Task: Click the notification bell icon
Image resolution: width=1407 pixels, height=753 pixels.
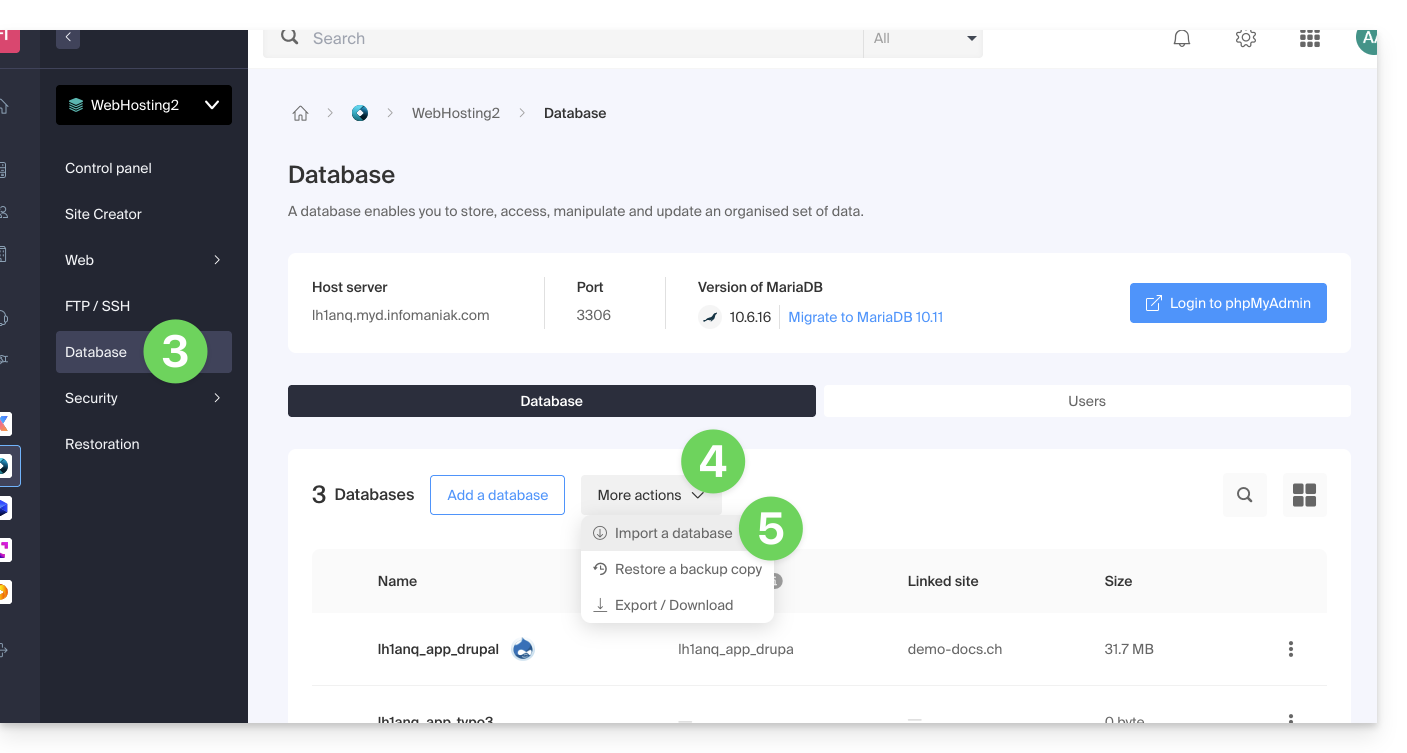Action: [1182, 39]
